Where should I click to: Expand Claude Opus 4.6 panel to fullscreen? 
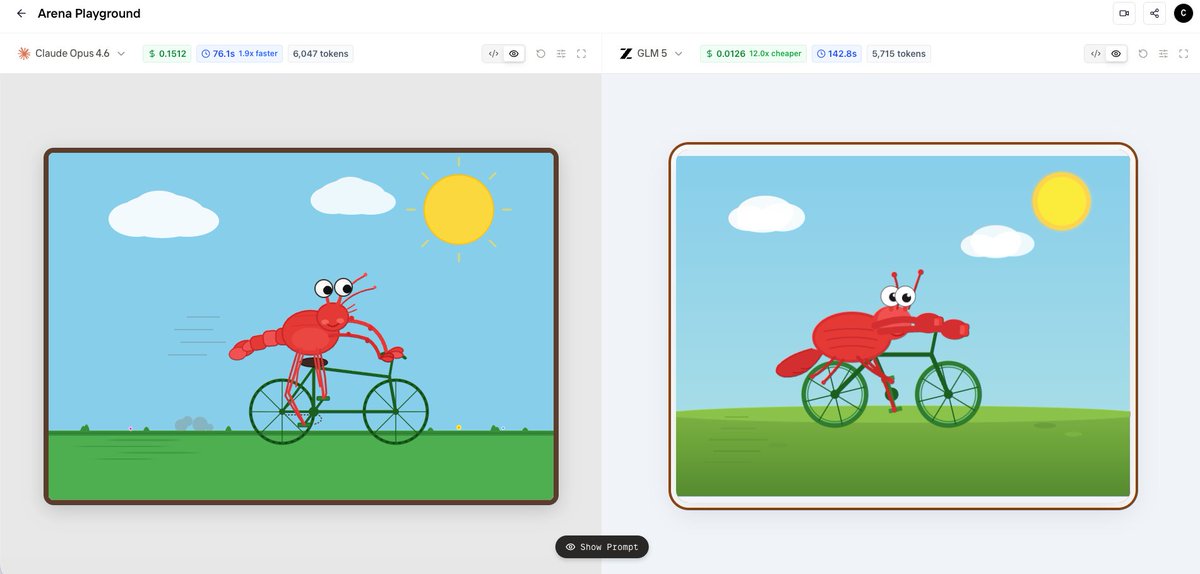(582, 54)
